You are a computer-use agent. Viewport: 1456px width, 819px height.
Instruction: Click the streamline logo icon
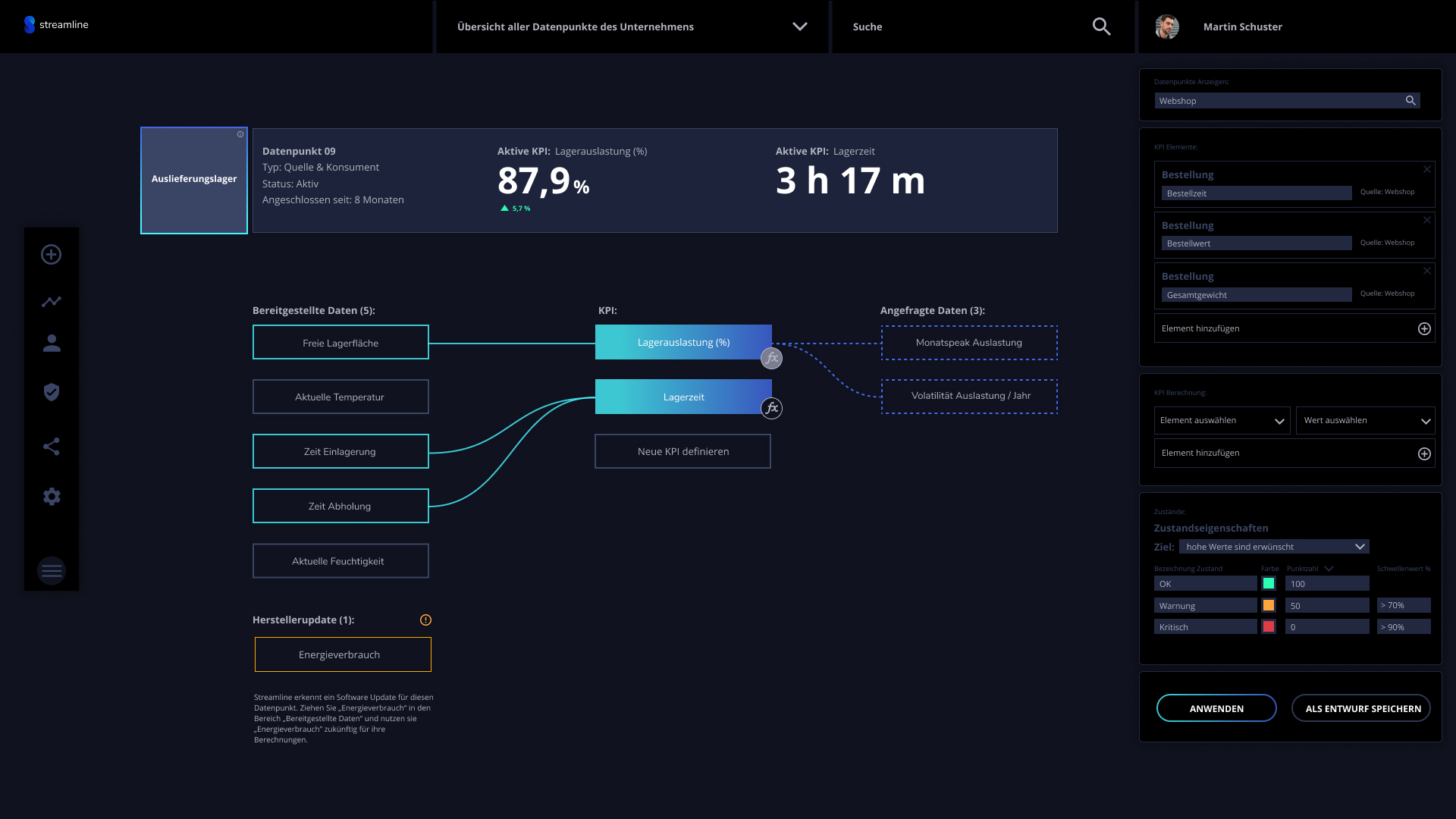tap(30, 25)
